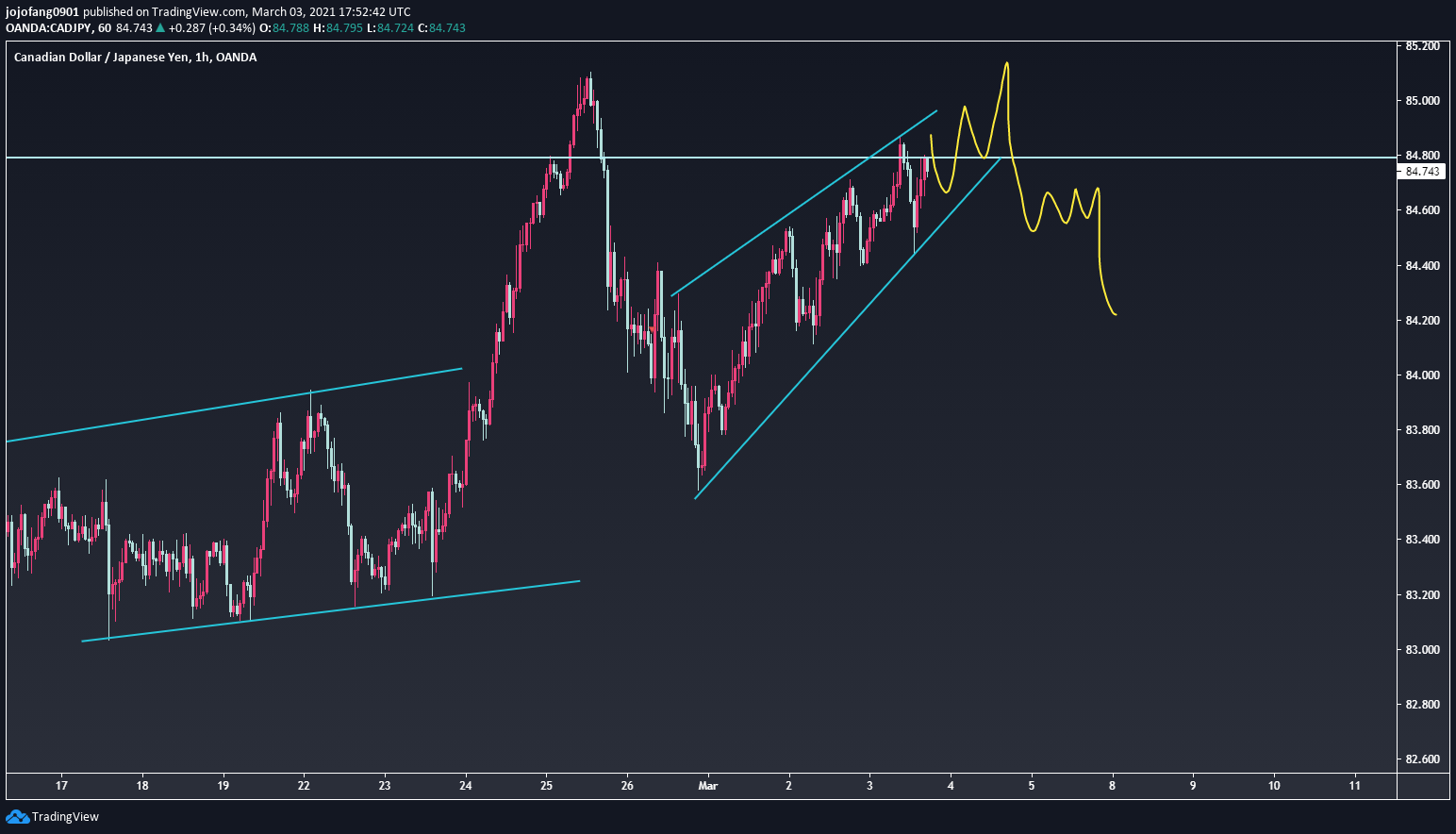The width and height of the screenshot is (1456, 834).
Task: Click the date label 18 on time axis
Action: tap(142, 786)
